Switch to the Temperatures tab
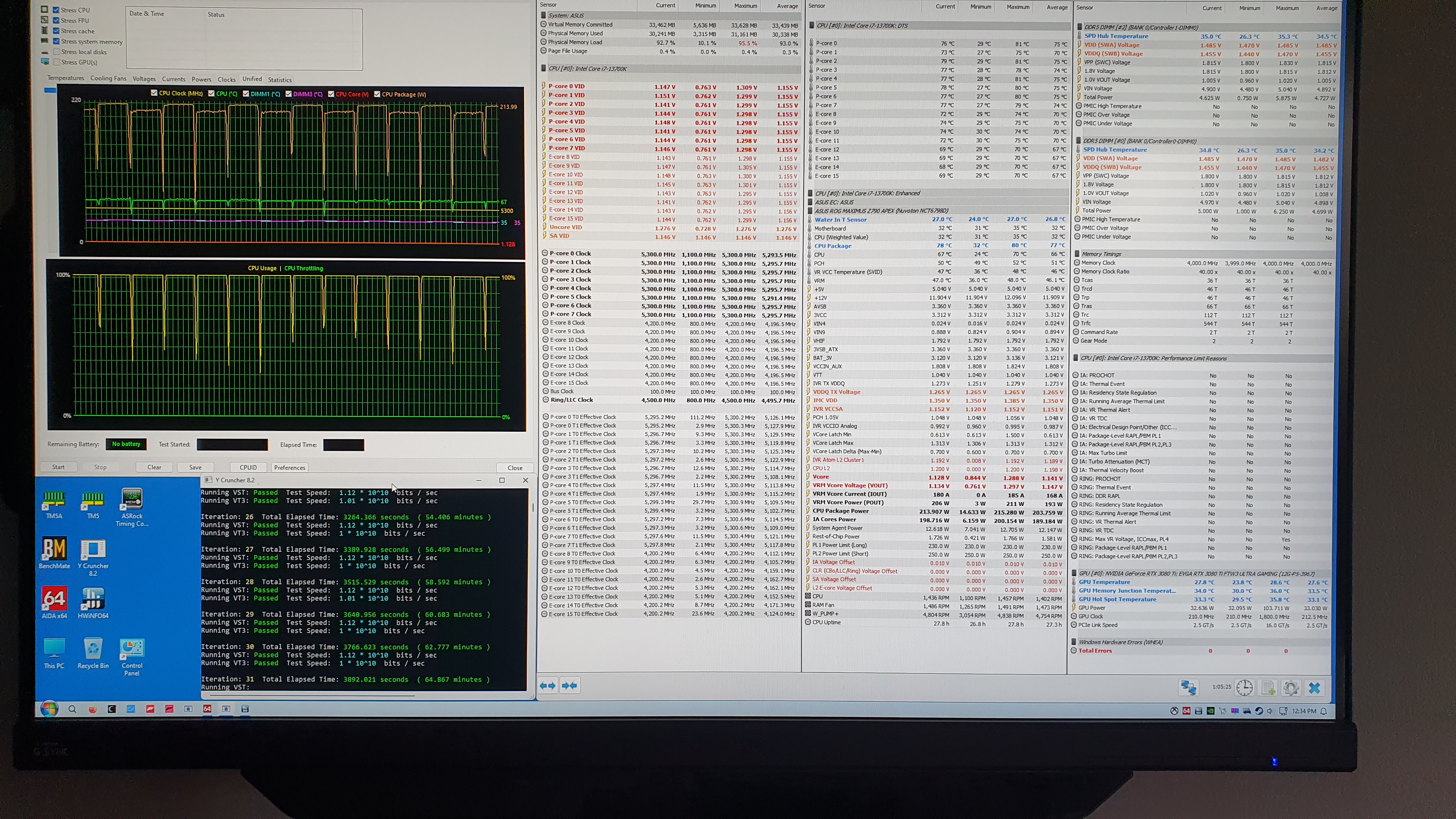The height and width of the screenshot is (819, 1456). point(66,78)
